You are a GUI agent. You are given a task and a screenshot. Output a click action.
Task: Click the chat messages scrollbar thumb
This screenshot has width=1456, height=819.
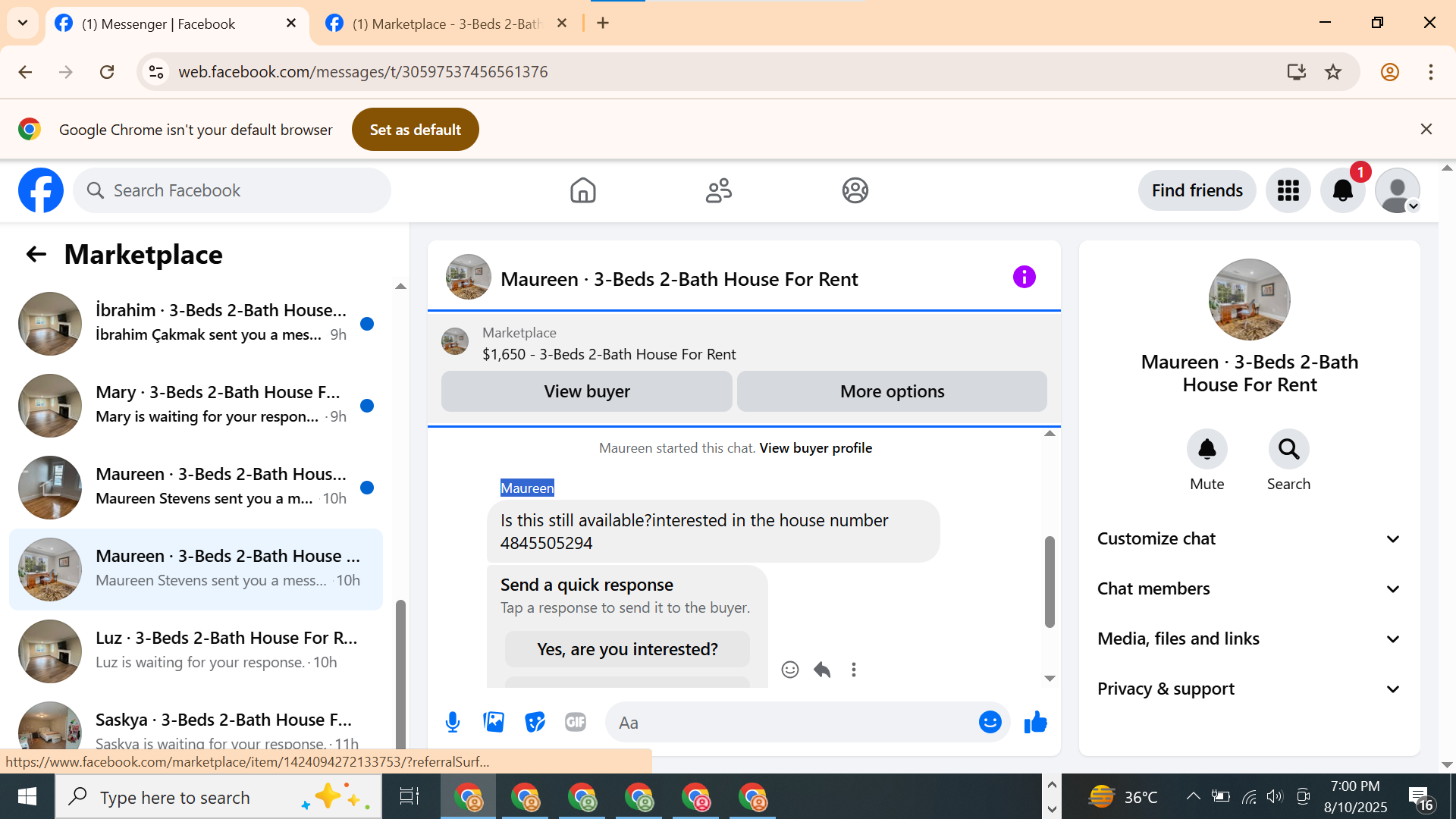point(1050,582)
